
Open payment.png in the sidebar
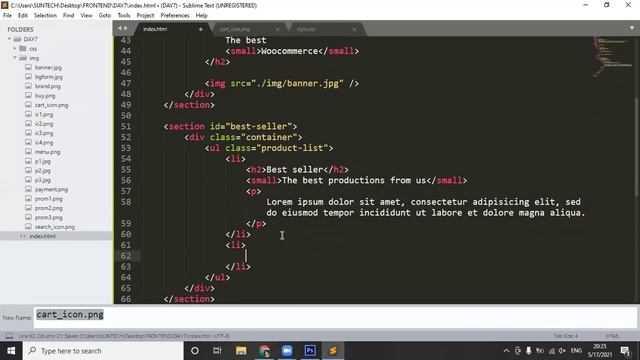pyautogui.click(x=51, y=189)
